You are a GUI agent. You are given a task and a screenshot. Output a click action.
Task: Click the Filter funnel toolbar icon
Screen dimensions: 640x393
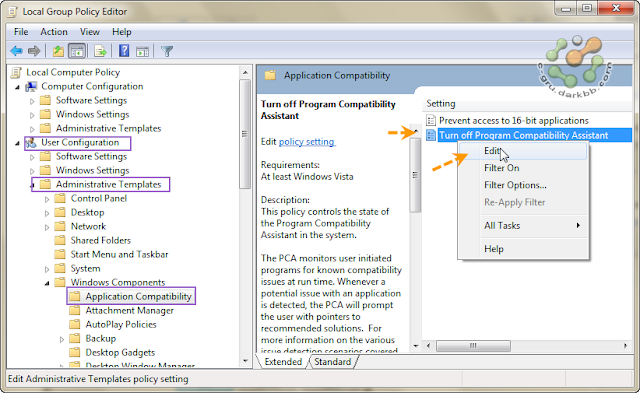(167, 51)
